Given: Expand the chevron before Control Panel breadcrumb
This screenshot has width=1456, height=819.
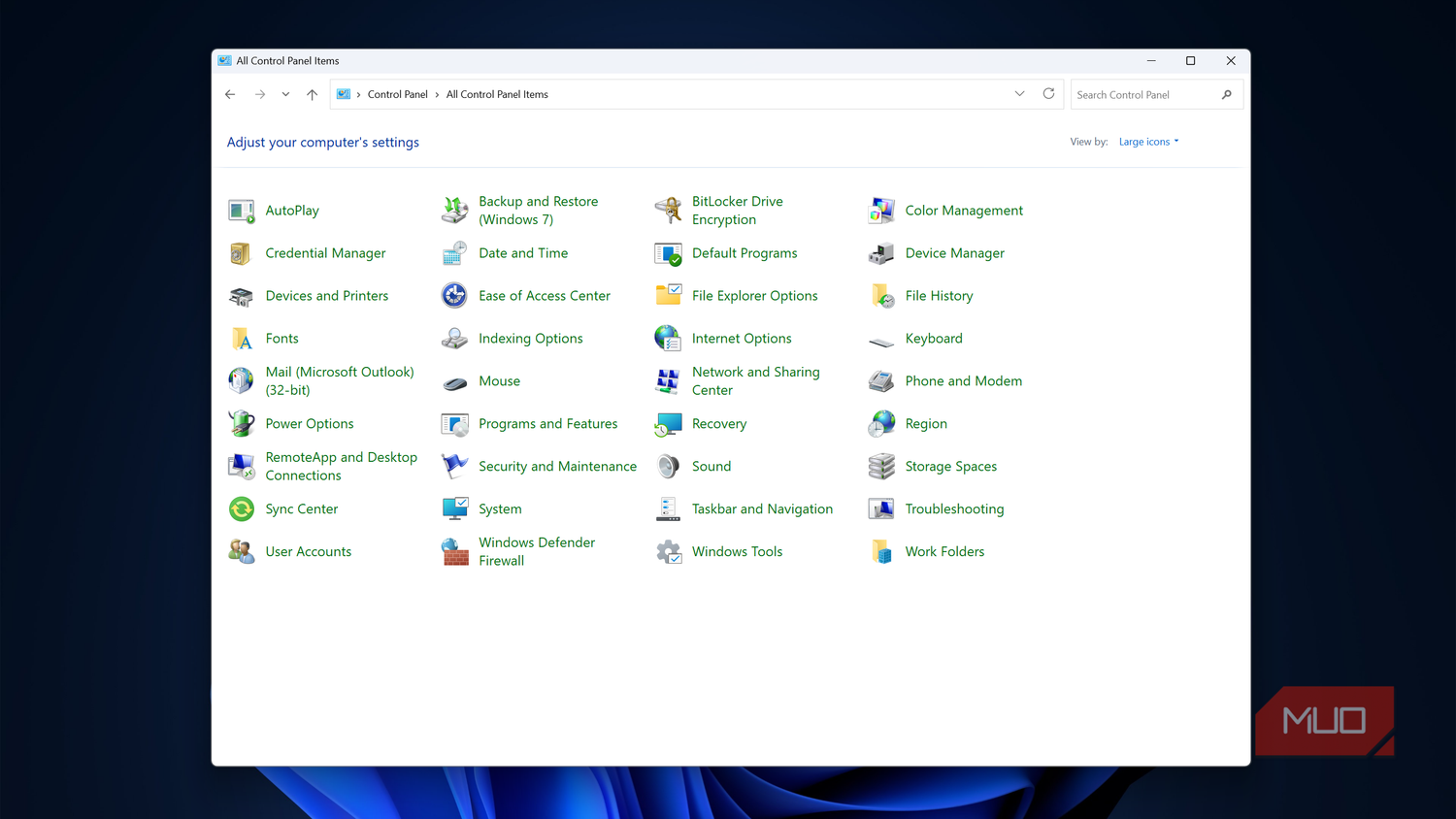Looking at the screenshot, I should pyautogui.click(x=358, y=94).
